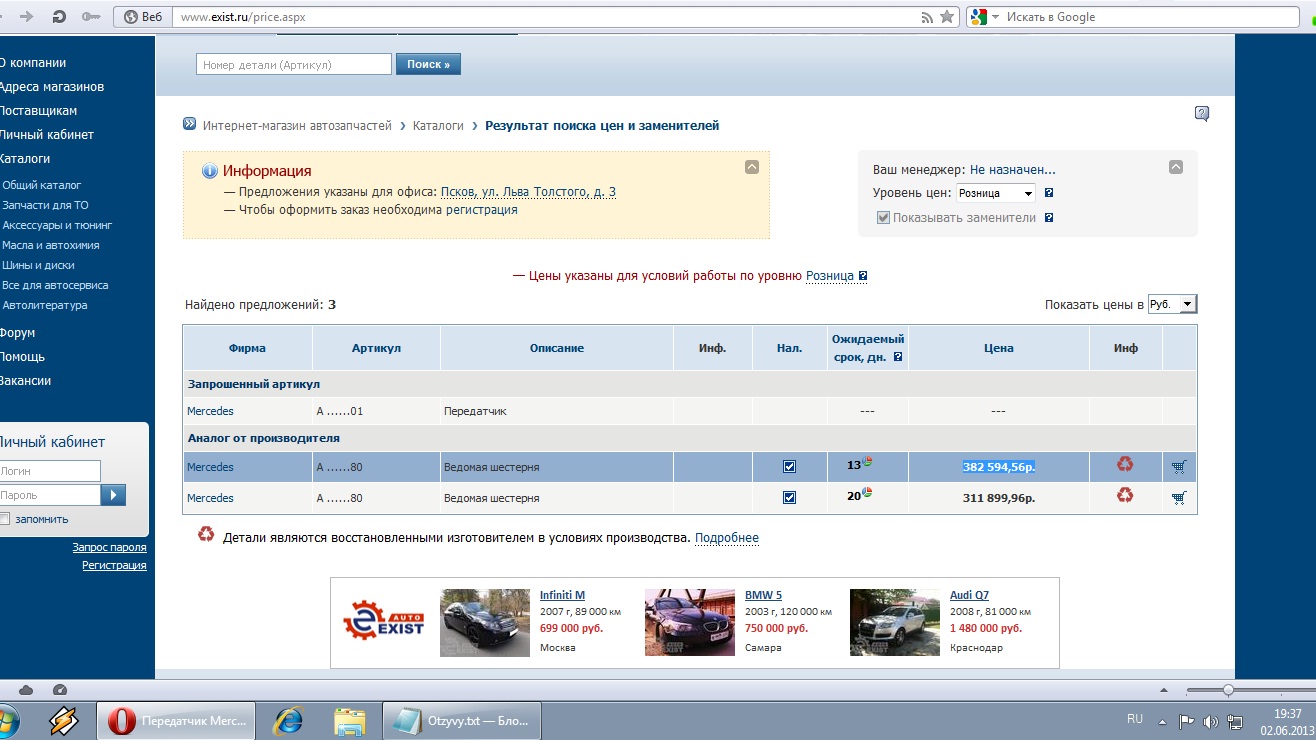This screenshot has height=740, width=1316.
Task: Click delivery statistics pie icon next to 13
Action: coord(868,462)
